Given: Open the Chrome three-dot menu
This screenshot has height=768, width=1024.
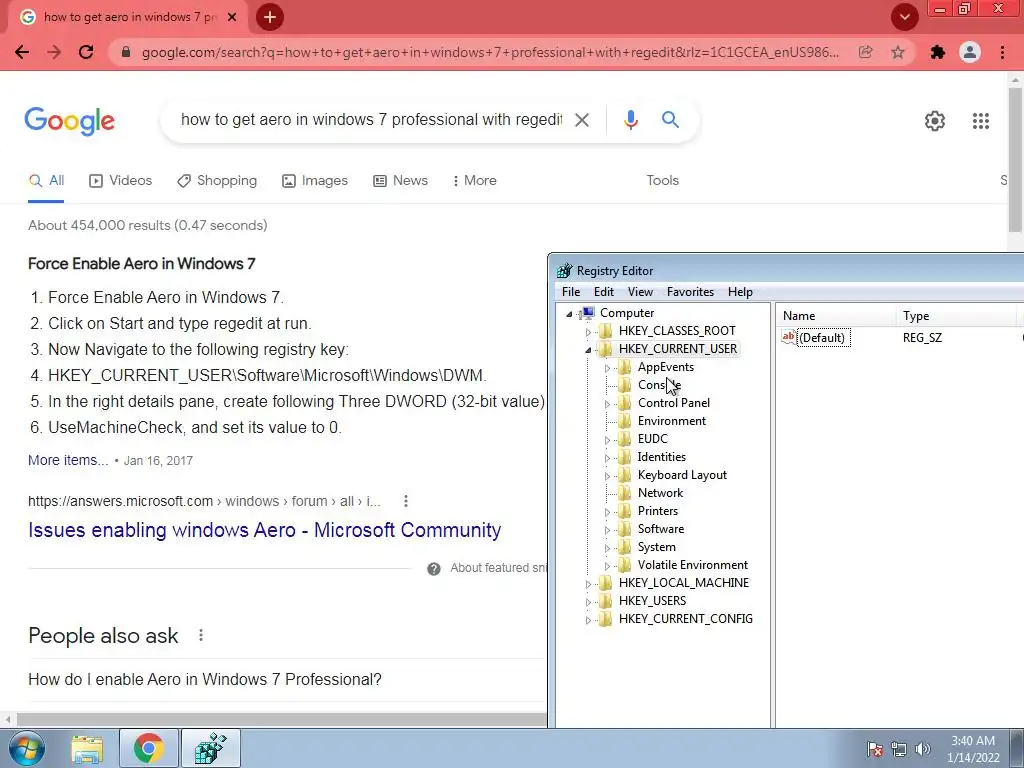Looking at the screenshot, I should pos(1002,52).
